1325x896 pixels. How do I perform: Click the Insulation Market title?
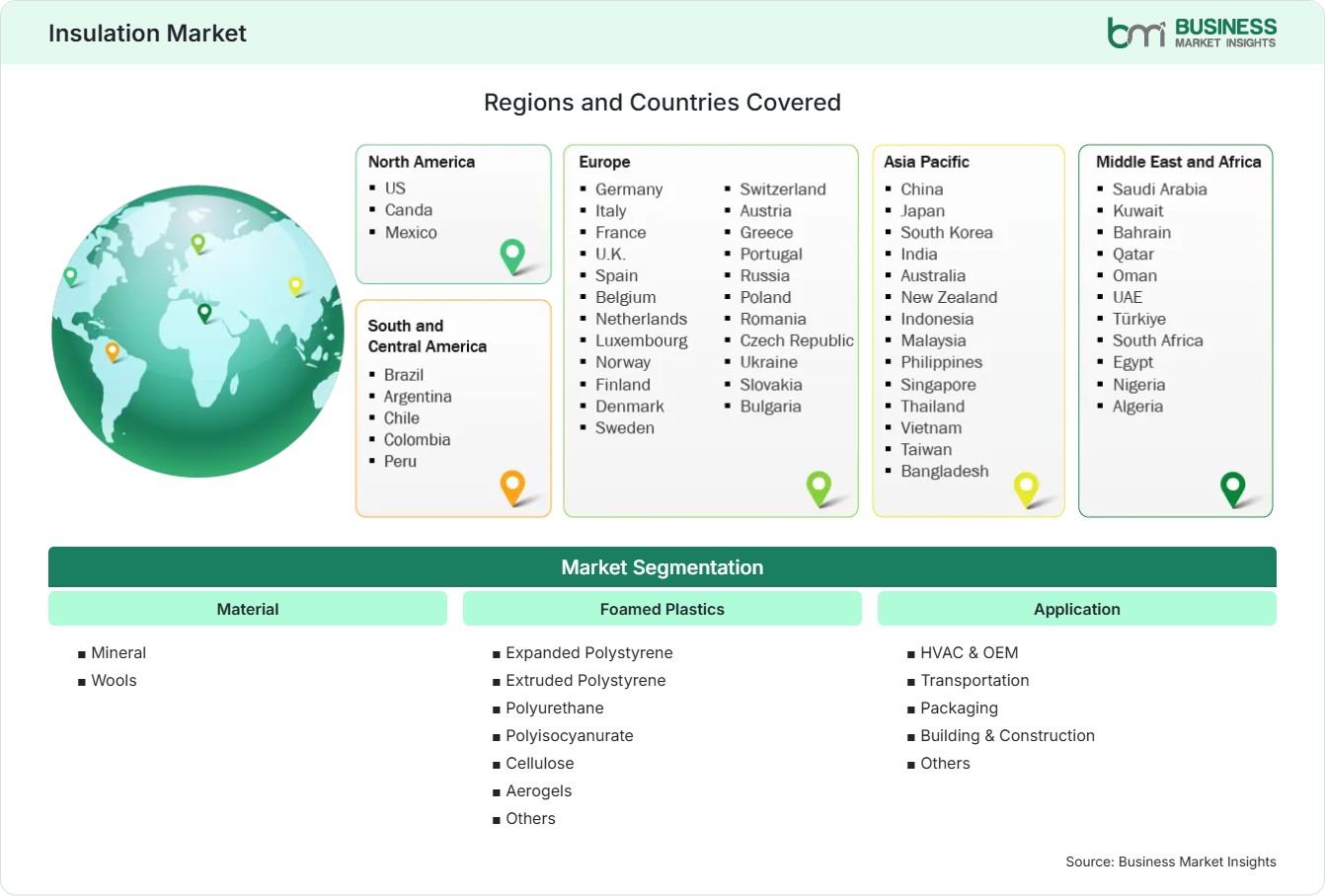[147, 34]
